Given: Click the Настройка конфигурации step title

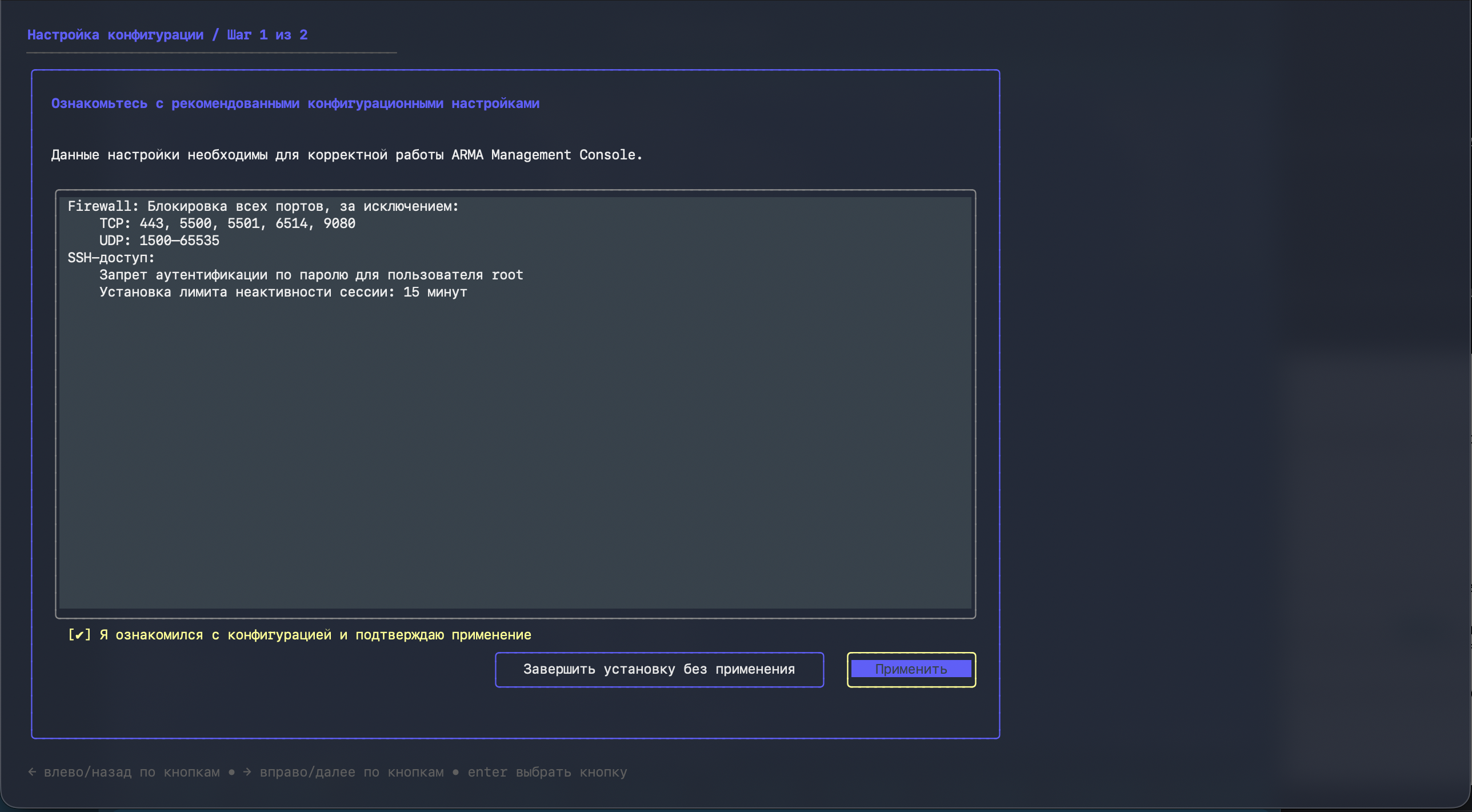Looking at the screenshot, I should [167, 35].
